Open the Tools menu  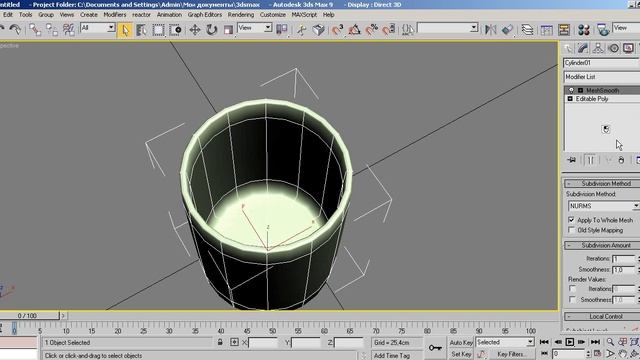coord(25,15)
